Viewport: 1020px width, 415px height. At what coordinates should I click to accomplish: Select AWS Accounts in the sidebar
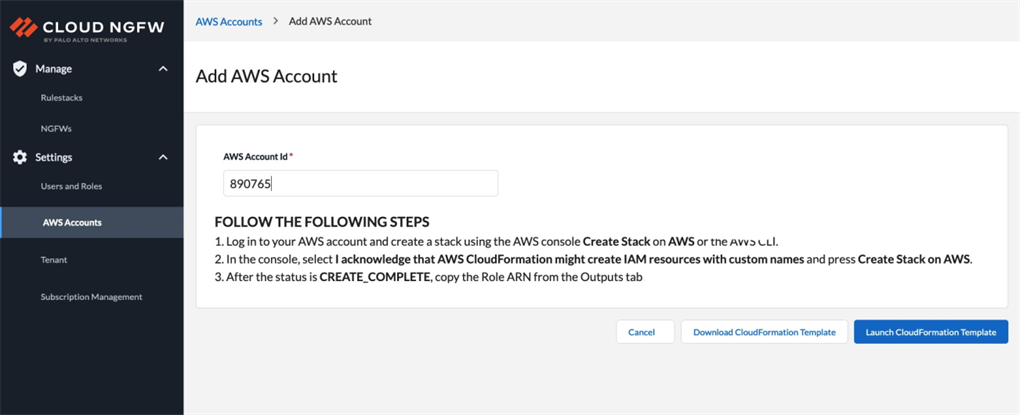click(72, 222)
